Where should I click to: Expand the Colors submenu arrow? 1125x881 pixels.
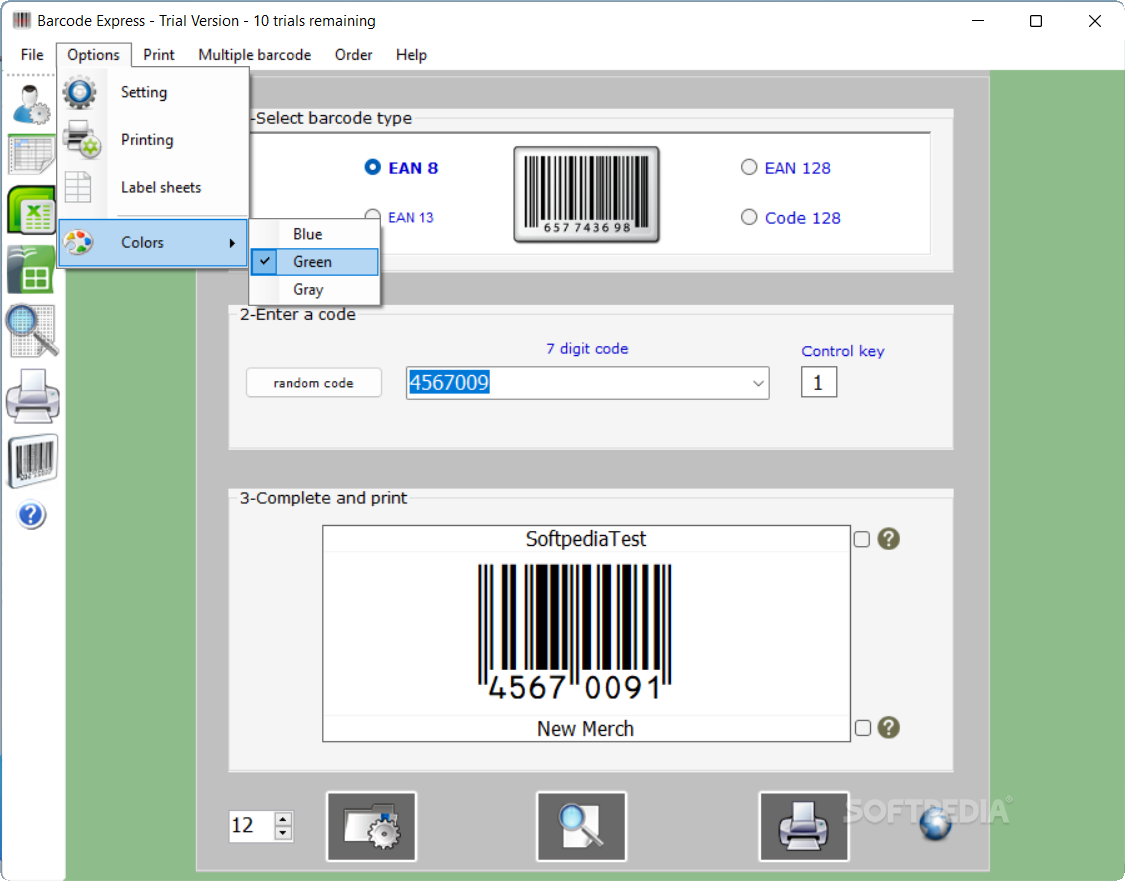(232, 243)
